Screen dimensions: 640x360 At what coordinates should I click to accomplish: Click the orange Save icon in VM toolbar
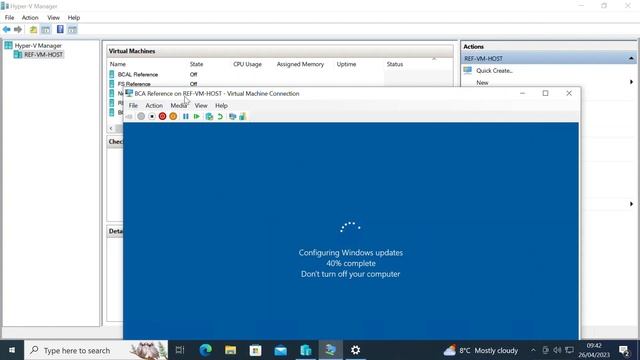[x=173, y=116]
